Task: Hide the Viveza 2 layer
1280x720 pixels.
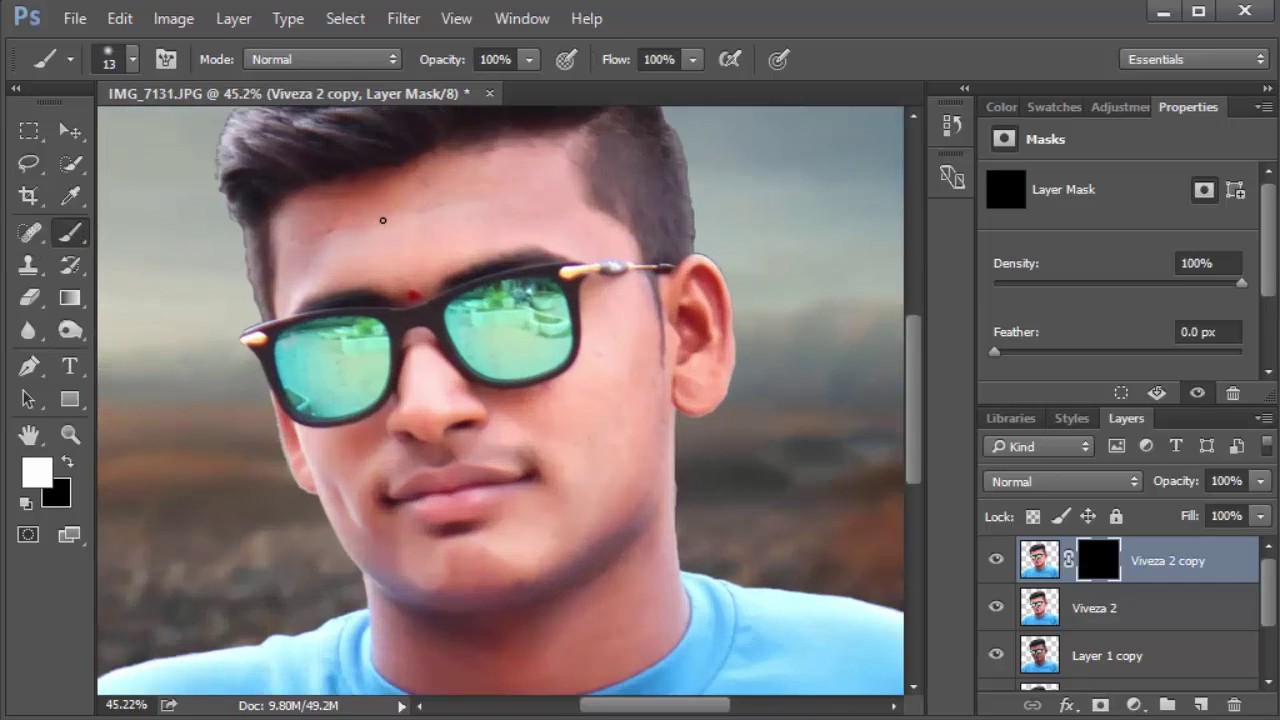Action: (996, 607)
